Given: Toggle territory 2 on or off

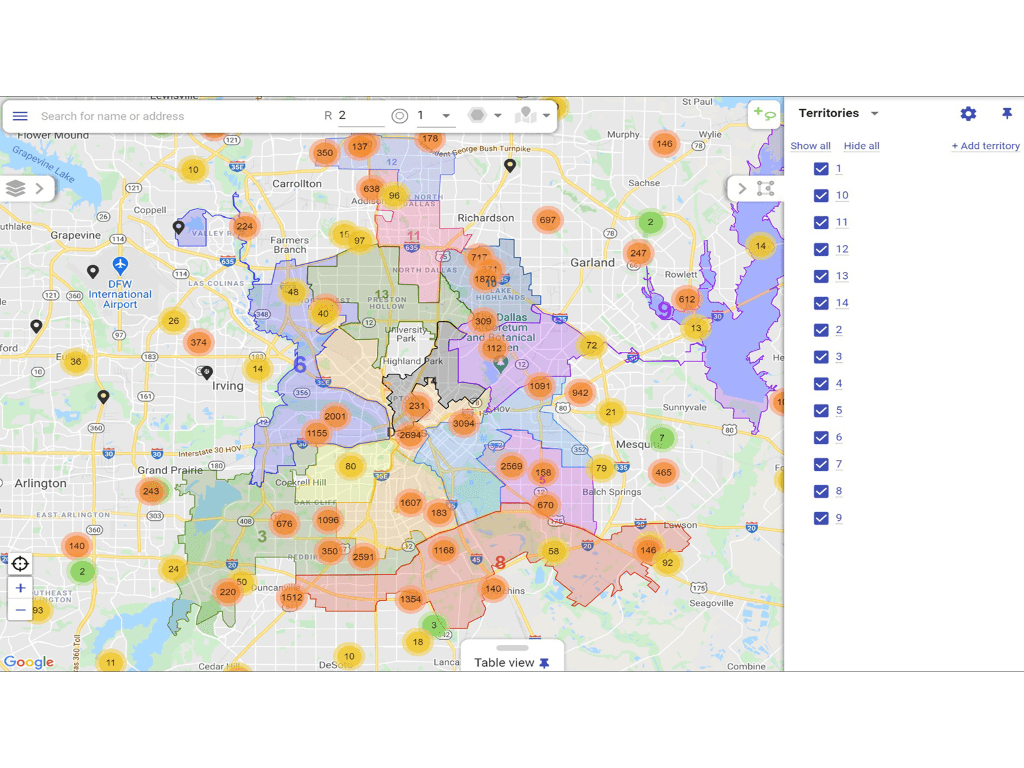Looking at the screenshot, I should (821, 329).
